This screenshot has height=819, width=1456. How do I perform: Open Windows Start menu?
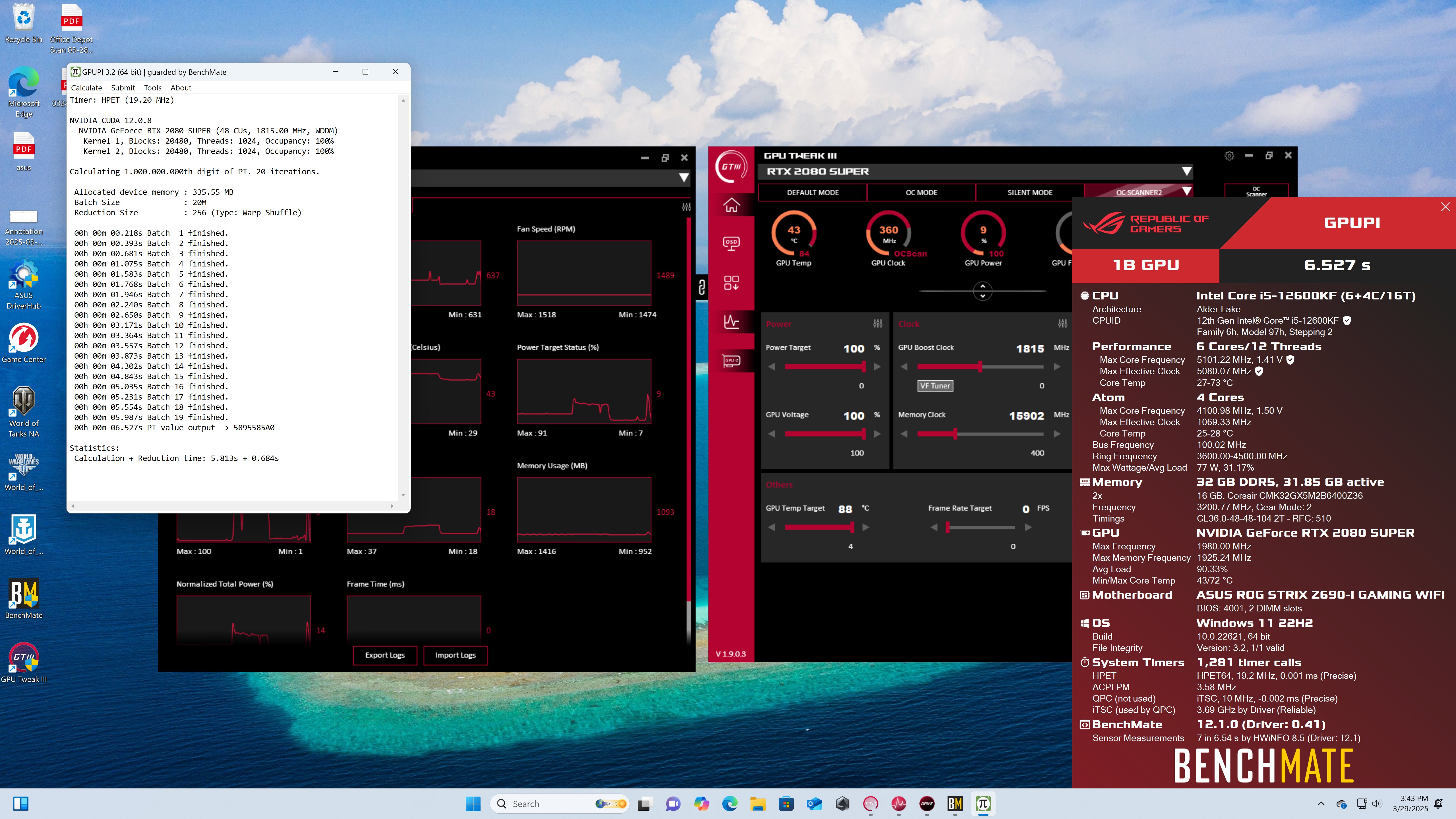point(473,803)
